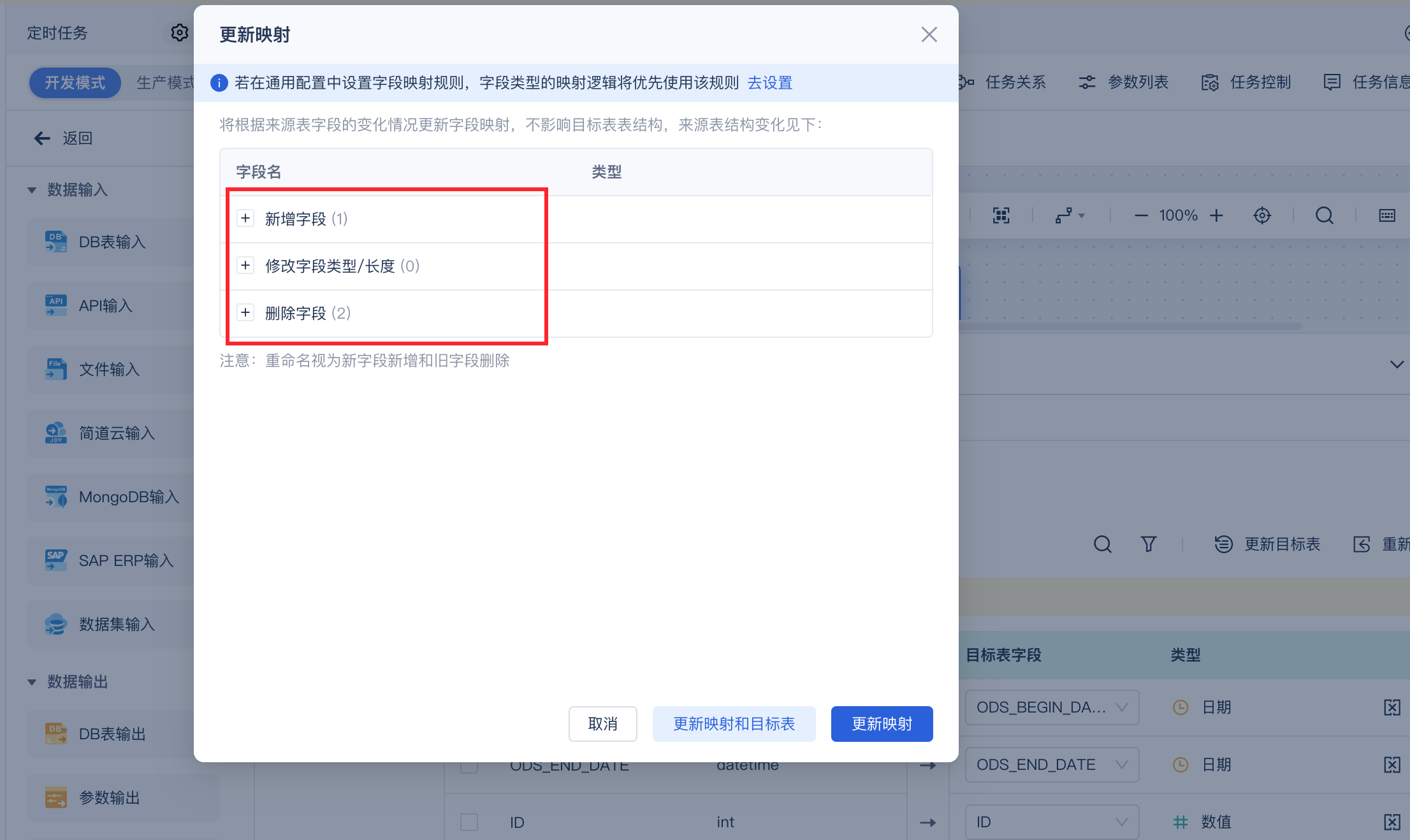Click the locate/center crosshair icon

coord(1261,215)
